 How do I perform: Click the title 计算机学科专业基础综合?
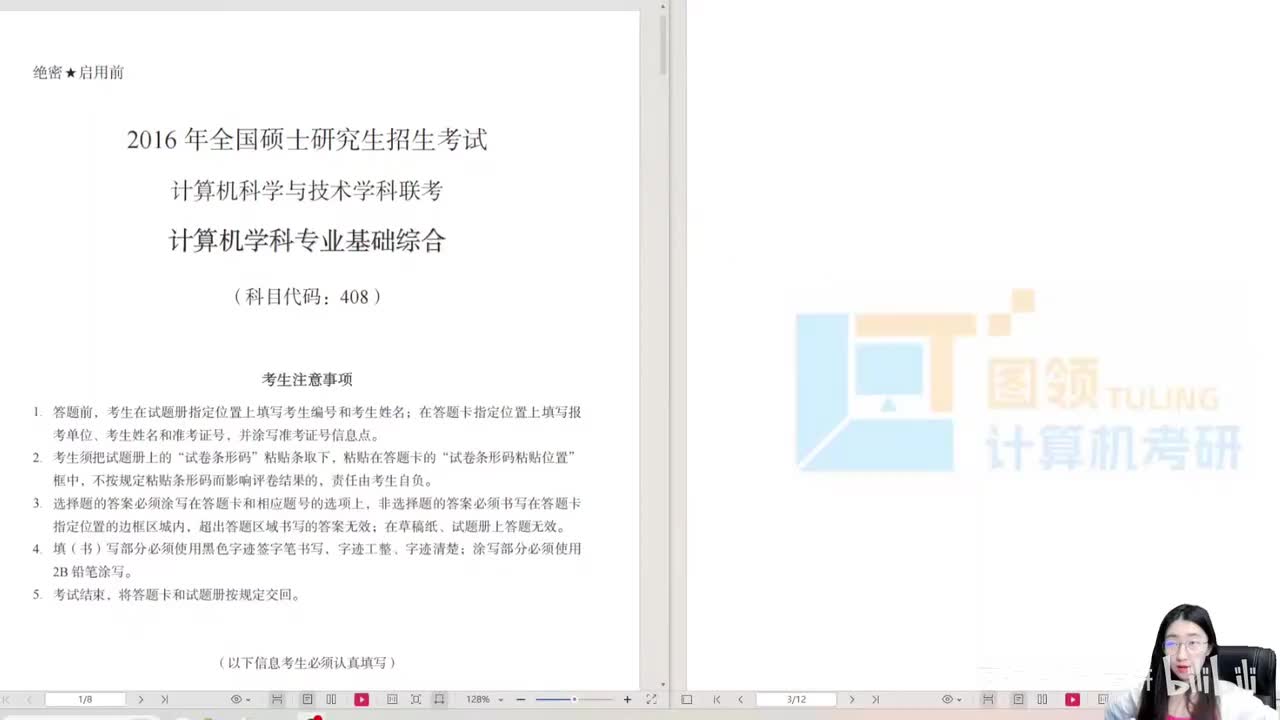click(x=307, y=241)
